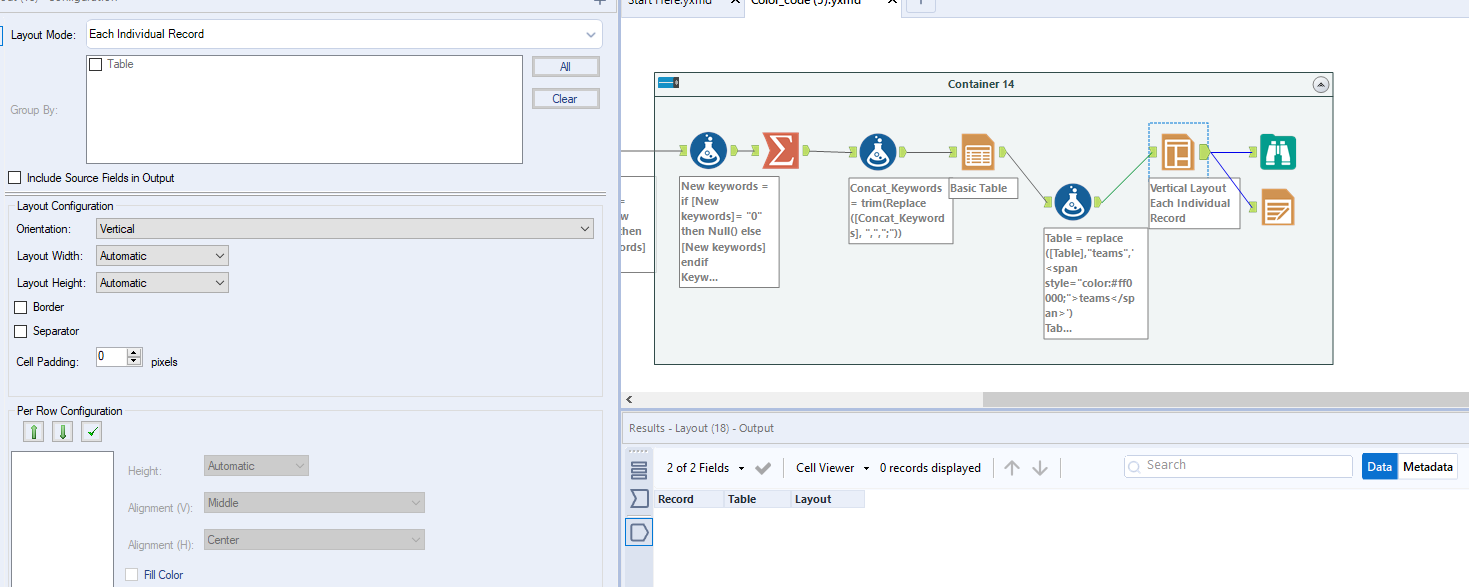Viewport: 1469px width, 587px height.
Task: Switch to the Metadata view in Results
Action: coord(1427,466)
